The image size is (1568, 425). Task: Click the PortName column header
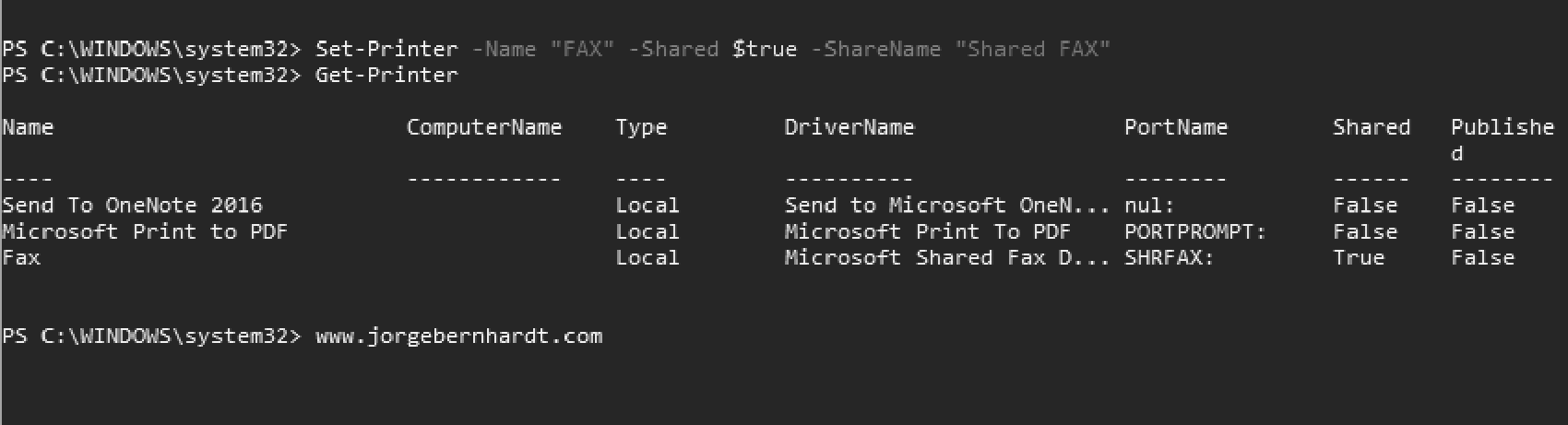(1175, 127)
